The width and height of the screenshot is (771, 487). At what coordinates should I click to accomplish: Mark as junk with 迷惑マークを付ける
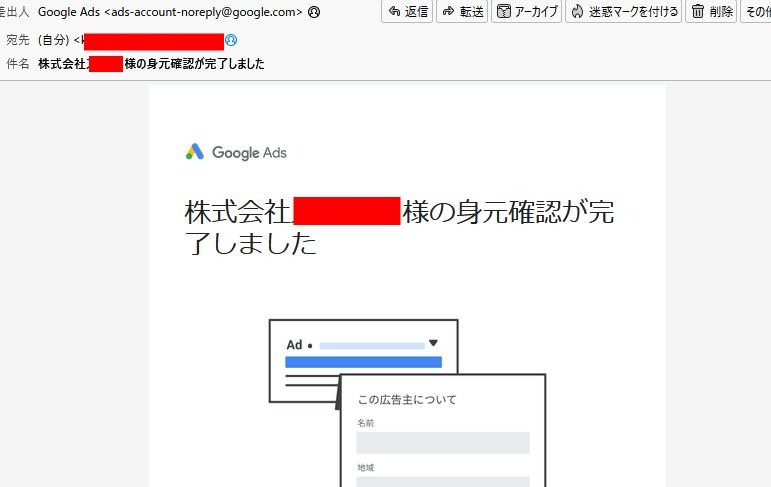pyautogui.click(x=623, y=11)
